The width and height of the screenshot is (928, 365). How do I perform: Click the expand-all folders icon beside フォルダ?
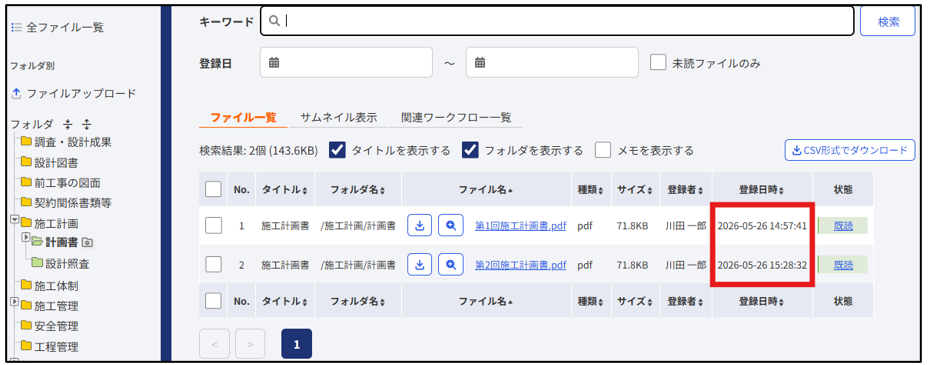[x=86, y=124]
